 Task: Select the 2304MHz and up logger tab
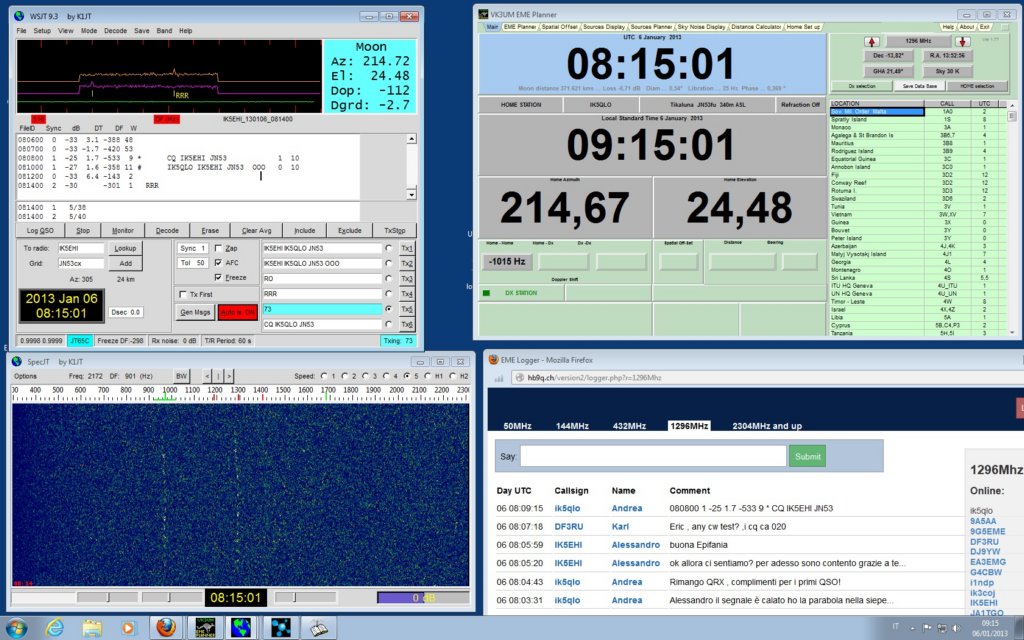pos(767,426)
